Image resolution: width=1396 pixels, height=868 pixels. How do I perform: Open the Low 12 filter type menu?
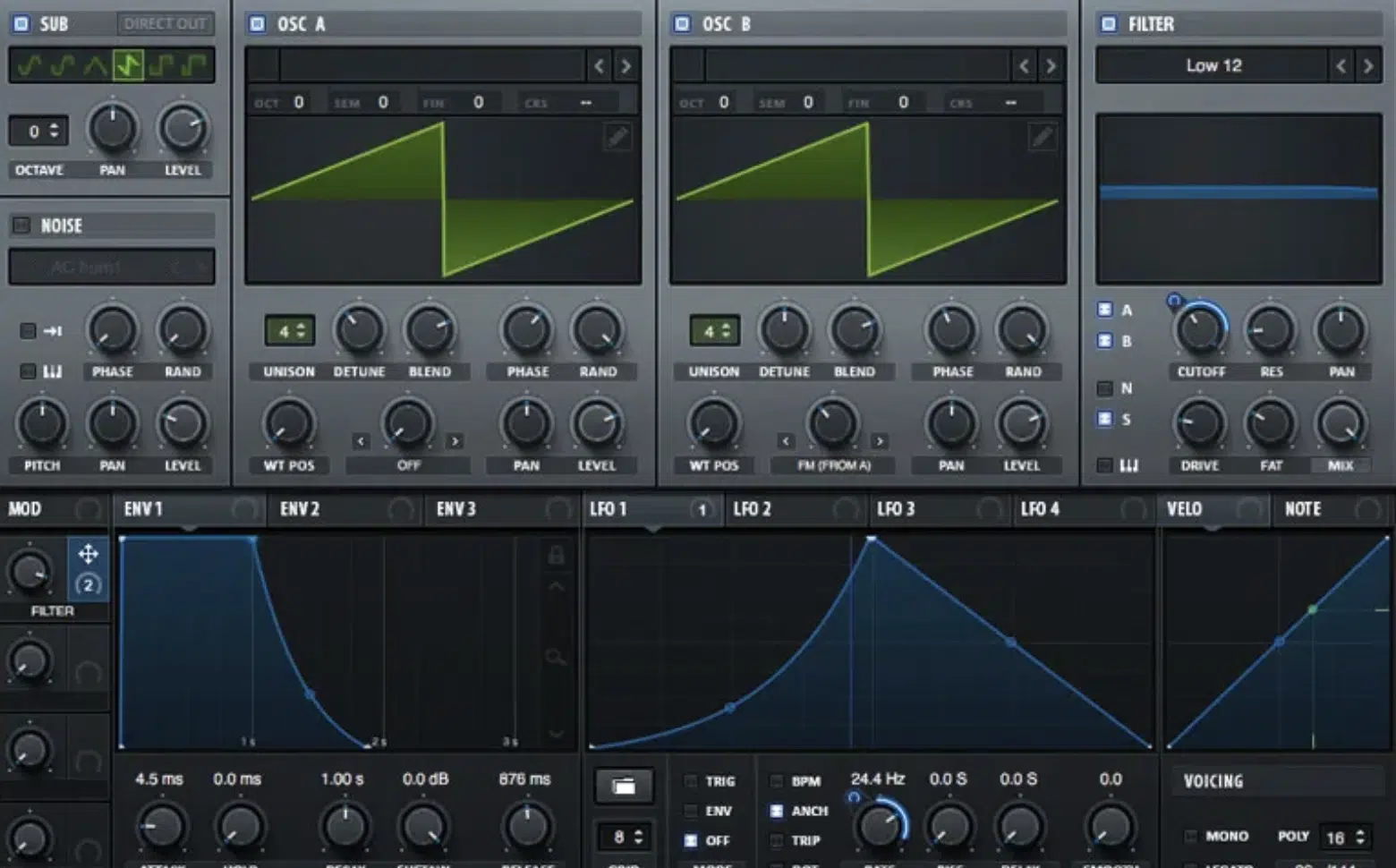[1213, 65]
